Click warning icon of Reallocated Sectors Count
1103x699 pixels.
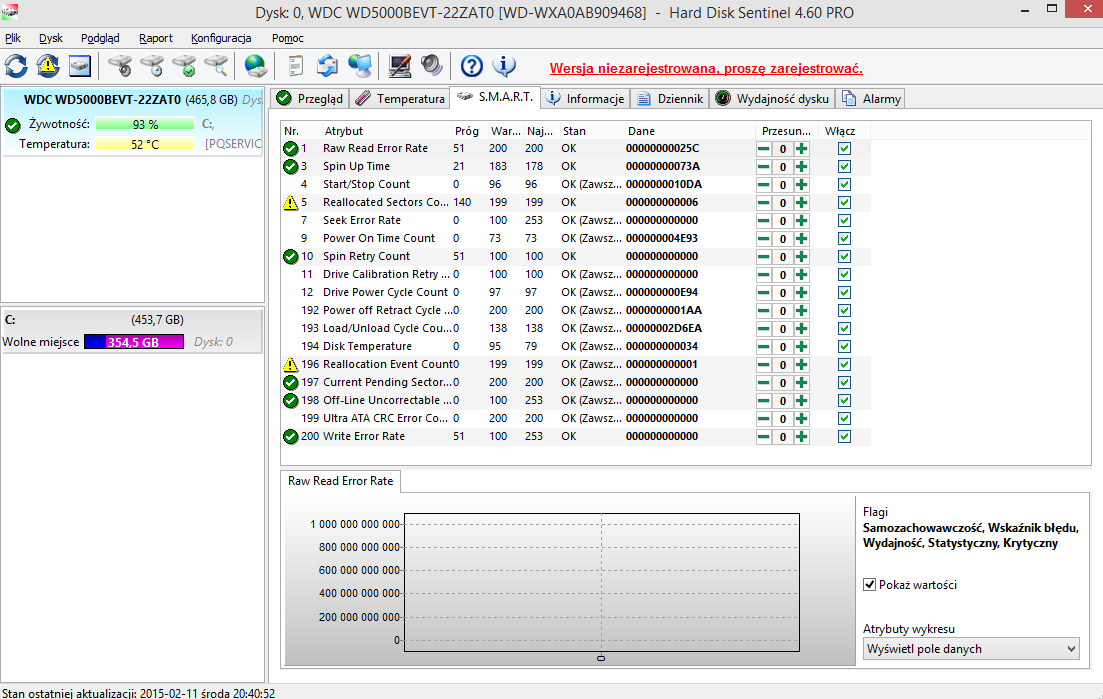tap(291, 203)
